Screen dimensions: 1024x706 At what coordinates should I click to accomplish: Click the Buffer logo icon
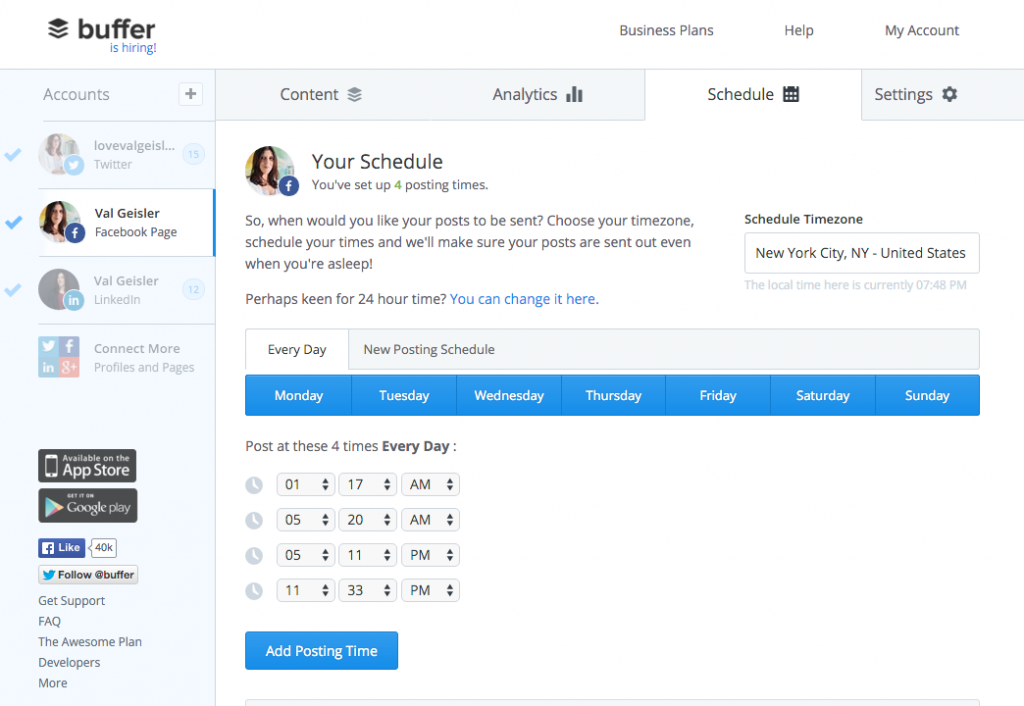point(58,29)
